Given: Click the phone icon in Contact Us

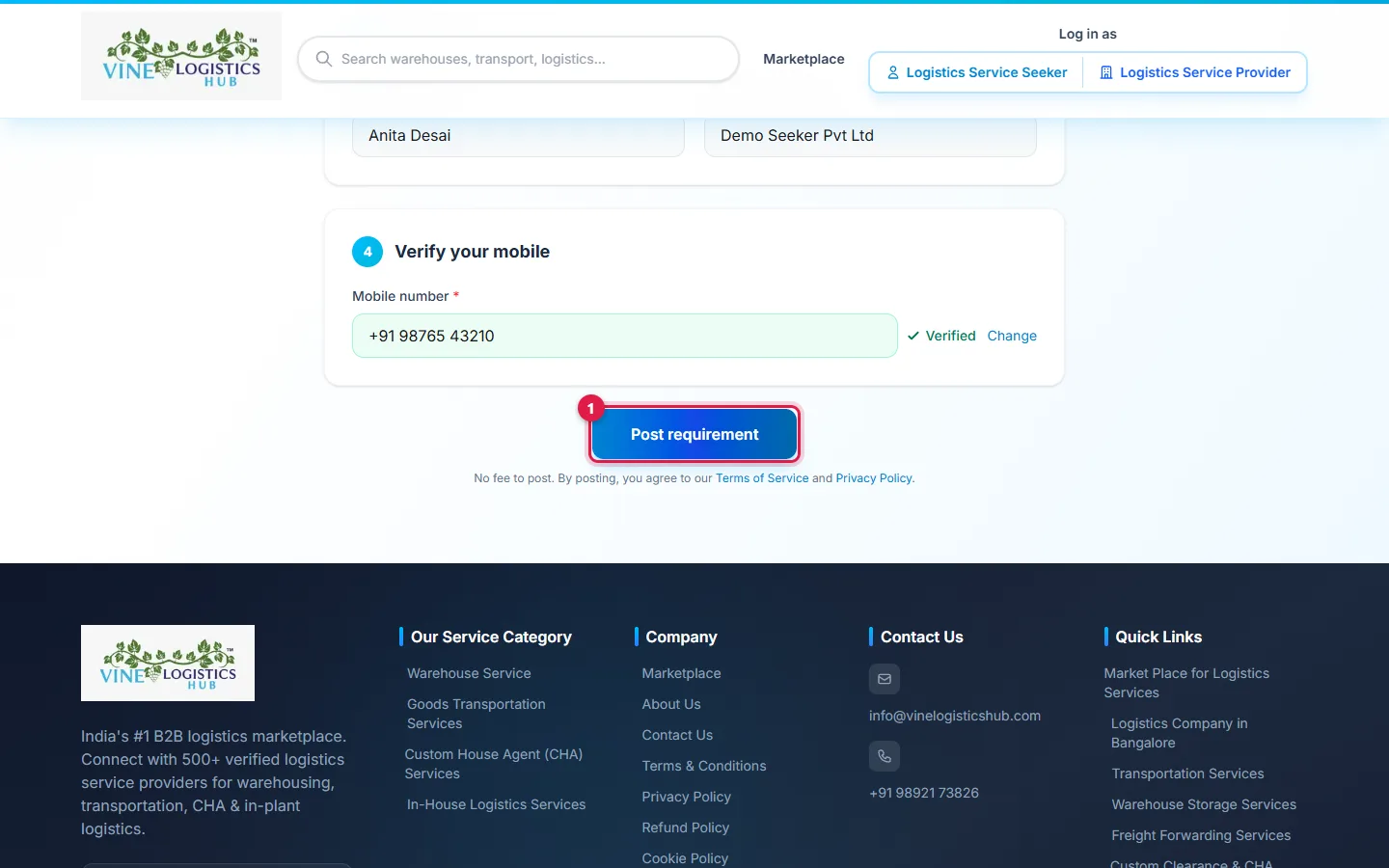Looking at the screenshot, I should click(885, 756).
